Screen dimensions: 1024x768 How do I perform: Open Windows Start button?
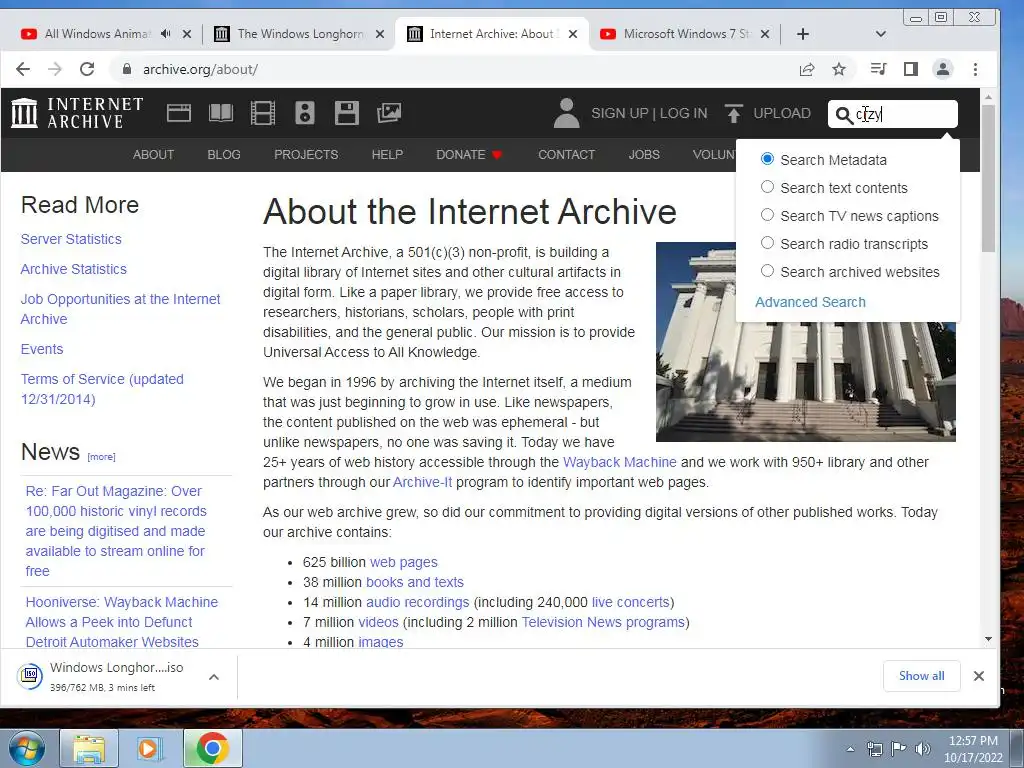point(25,748)
